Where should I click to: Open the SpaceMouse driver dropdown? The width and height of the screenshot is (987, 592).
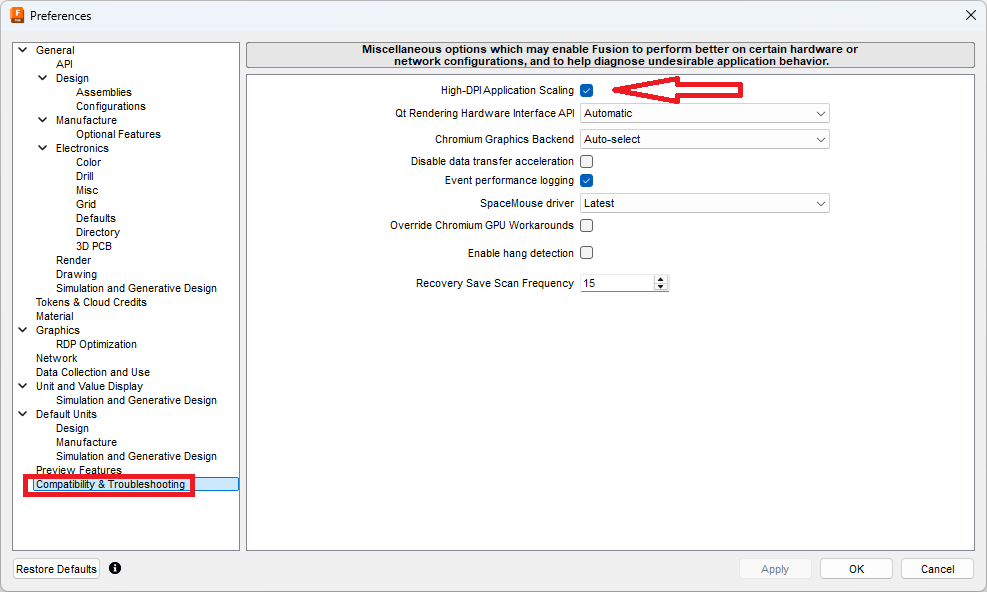pyautogui.click(x=704, y=203)
